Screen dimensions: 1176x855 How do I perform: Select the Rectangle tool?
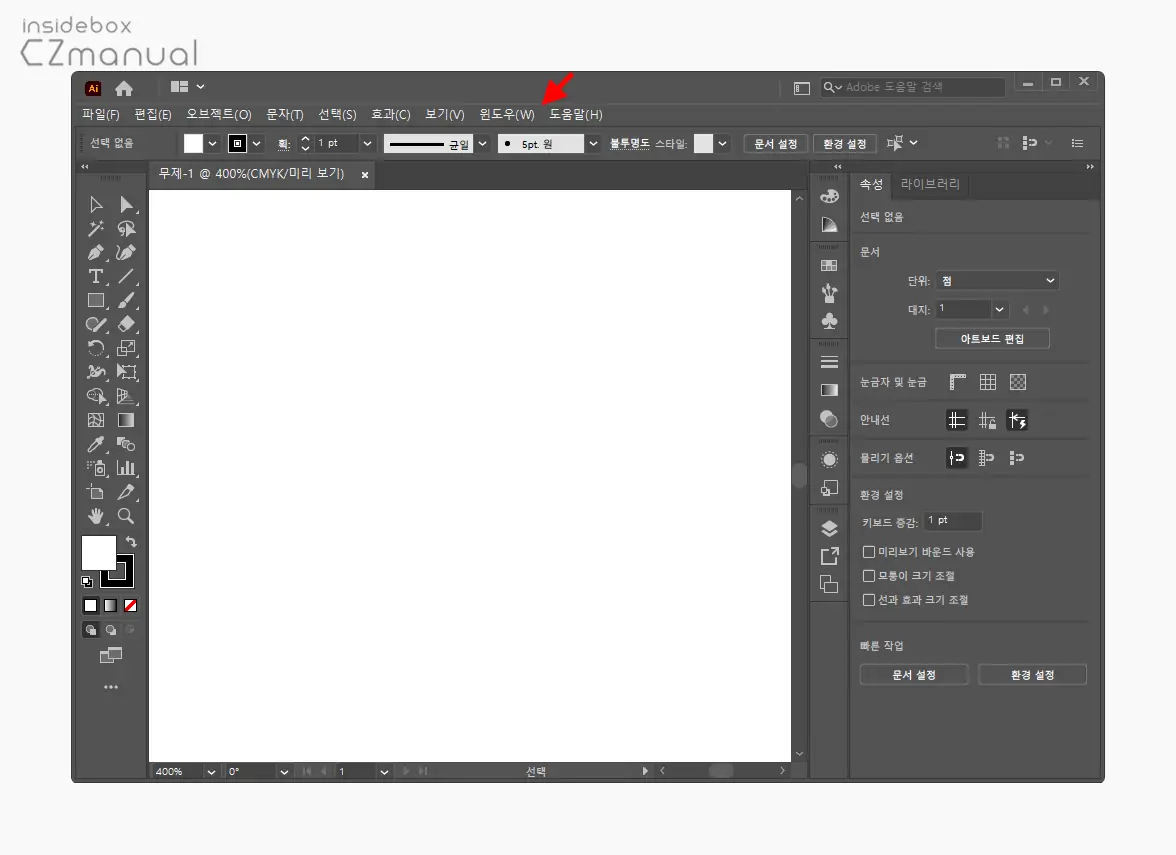(x=96, y=301)
